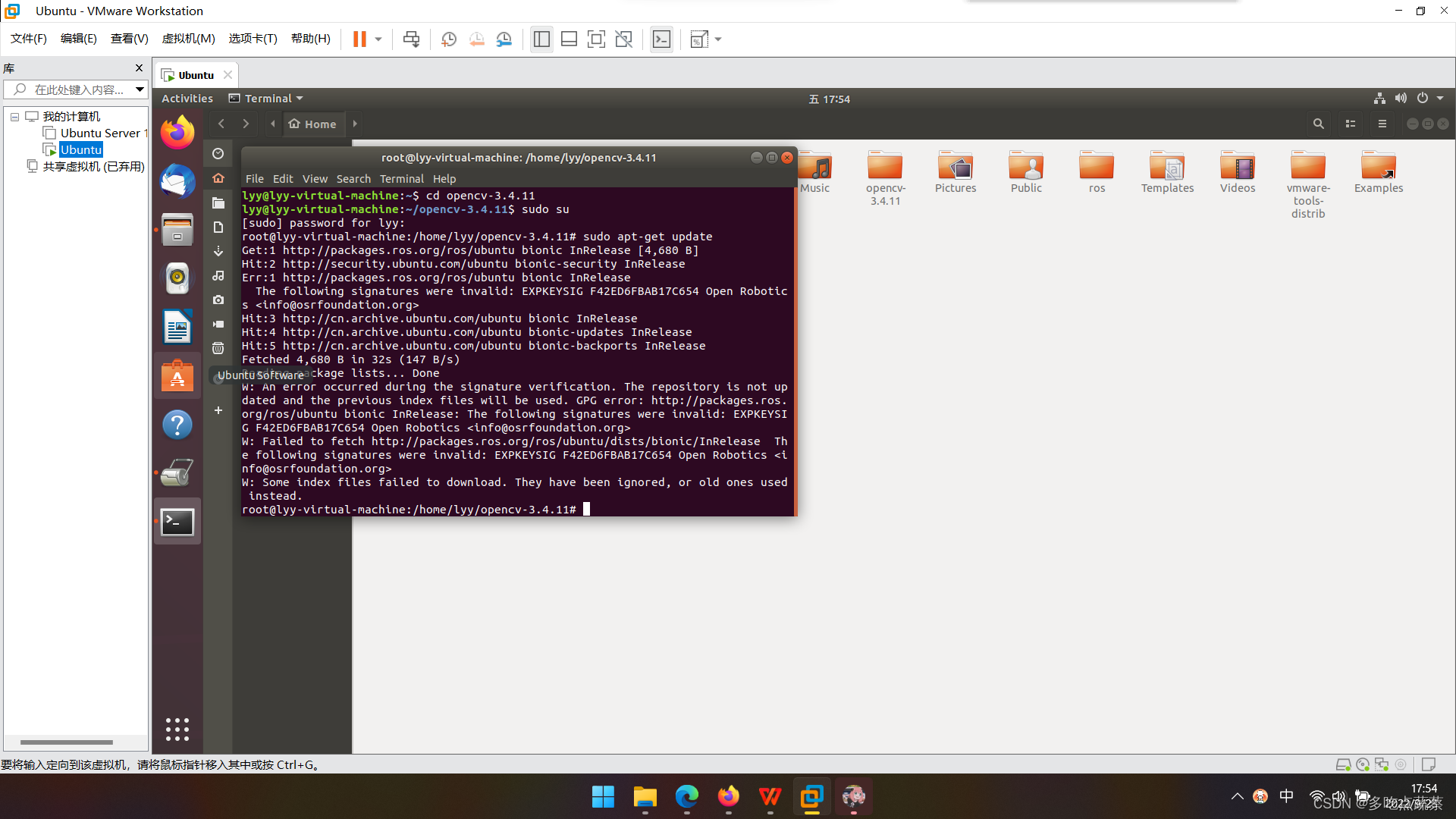1456x819 pixels.
Task: Open the console view button
Action: [x=661, y=39]
